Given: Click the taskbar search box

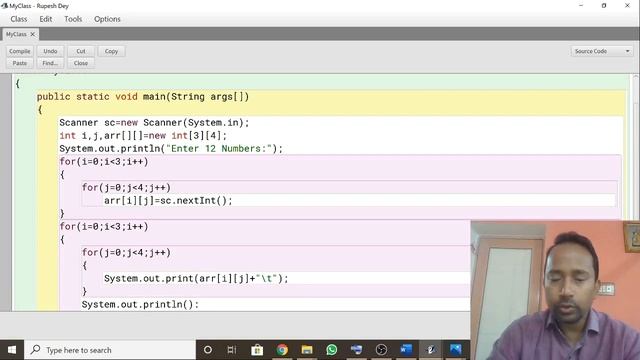Looking at the screenshot, I should point(110,350).
